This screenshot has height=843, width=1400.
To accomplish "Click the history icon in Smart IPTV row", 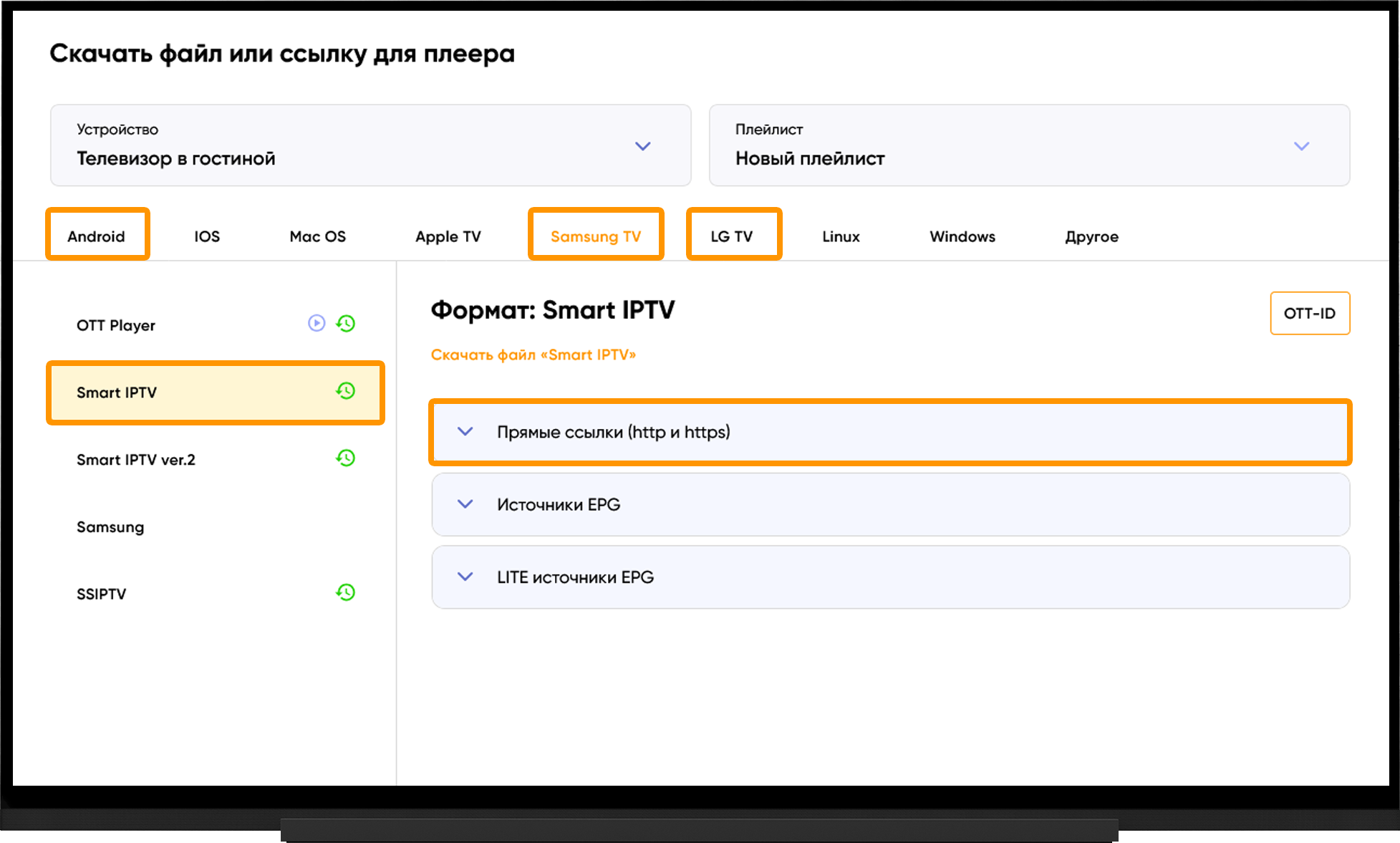I will [346, 390].
